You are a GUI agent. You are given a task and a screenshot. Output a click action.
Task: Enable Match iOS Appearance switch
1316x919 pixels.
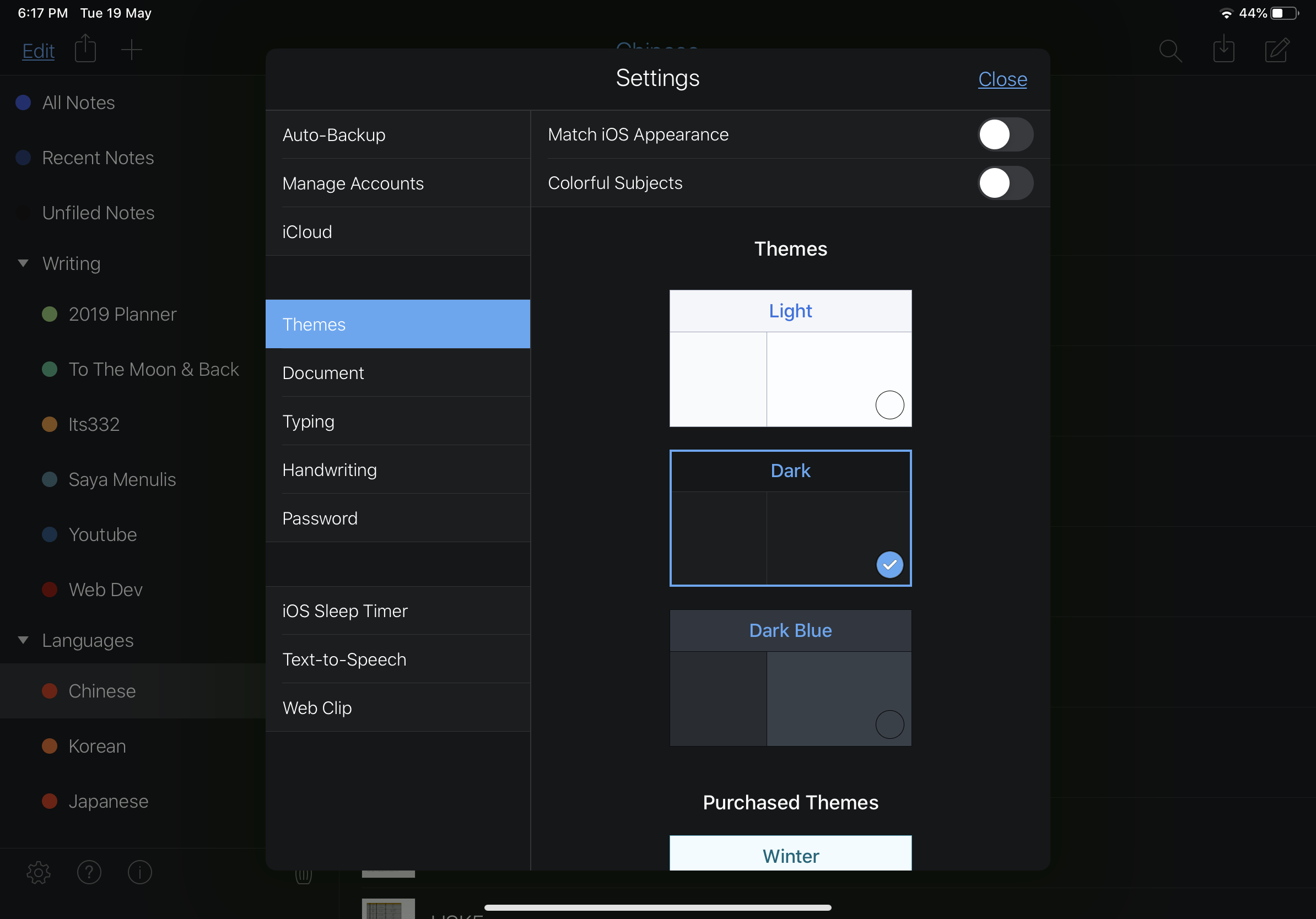pyautogui.click(x=1005, y=134)
